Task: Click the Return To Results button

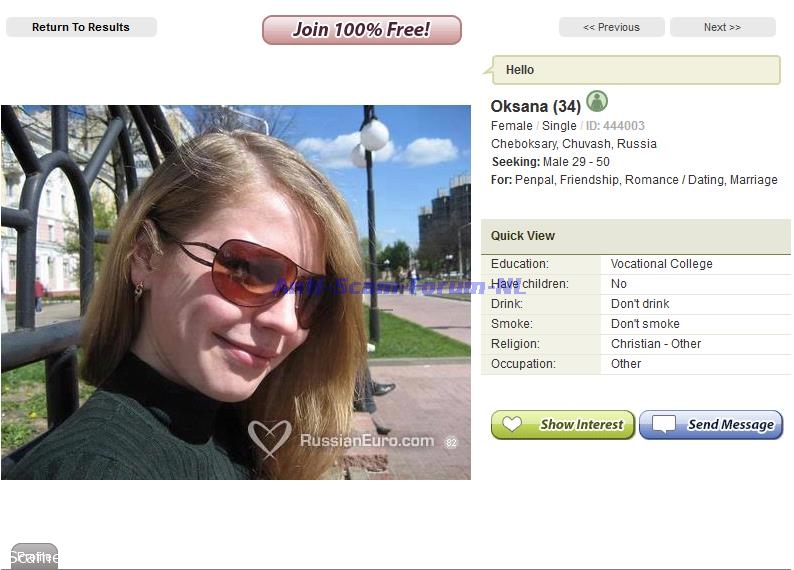Action: pos(81,27)
